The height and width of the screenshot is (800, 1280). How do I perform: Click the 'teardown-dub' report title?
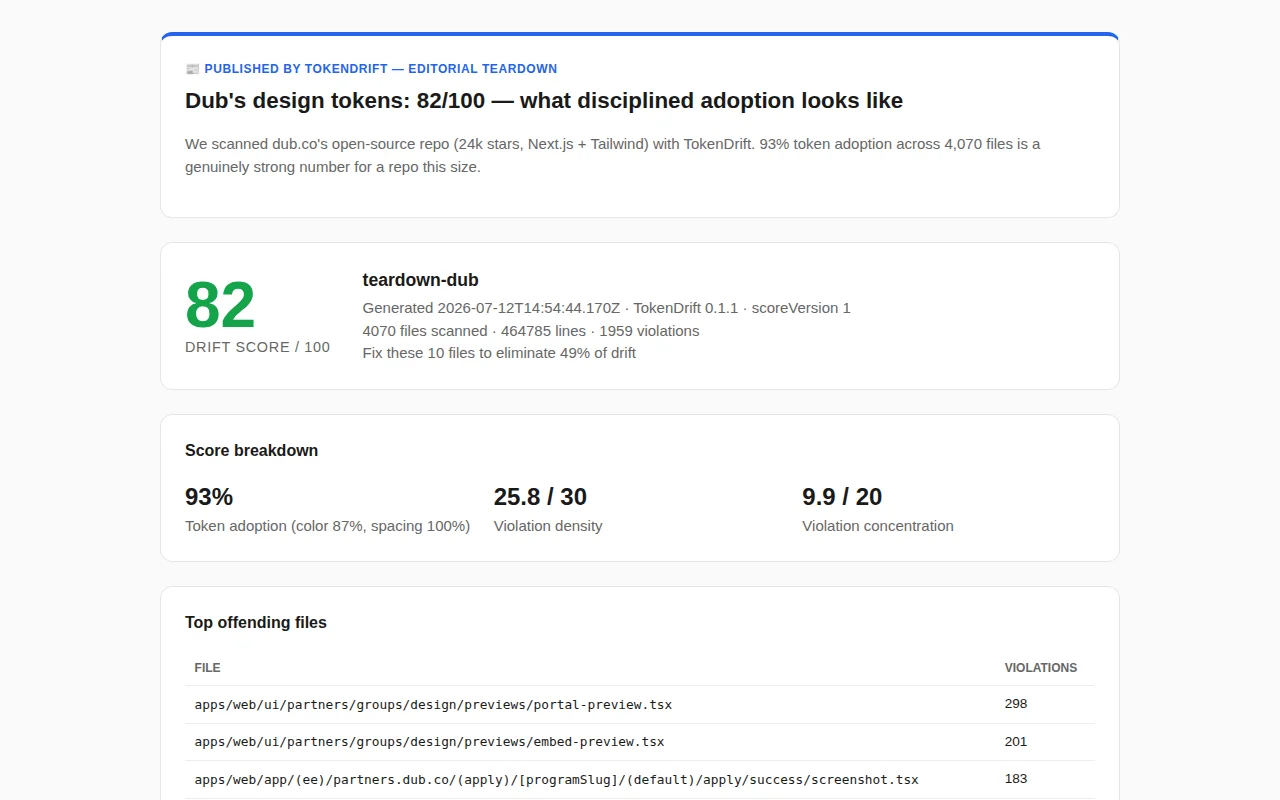coord(420,280)
